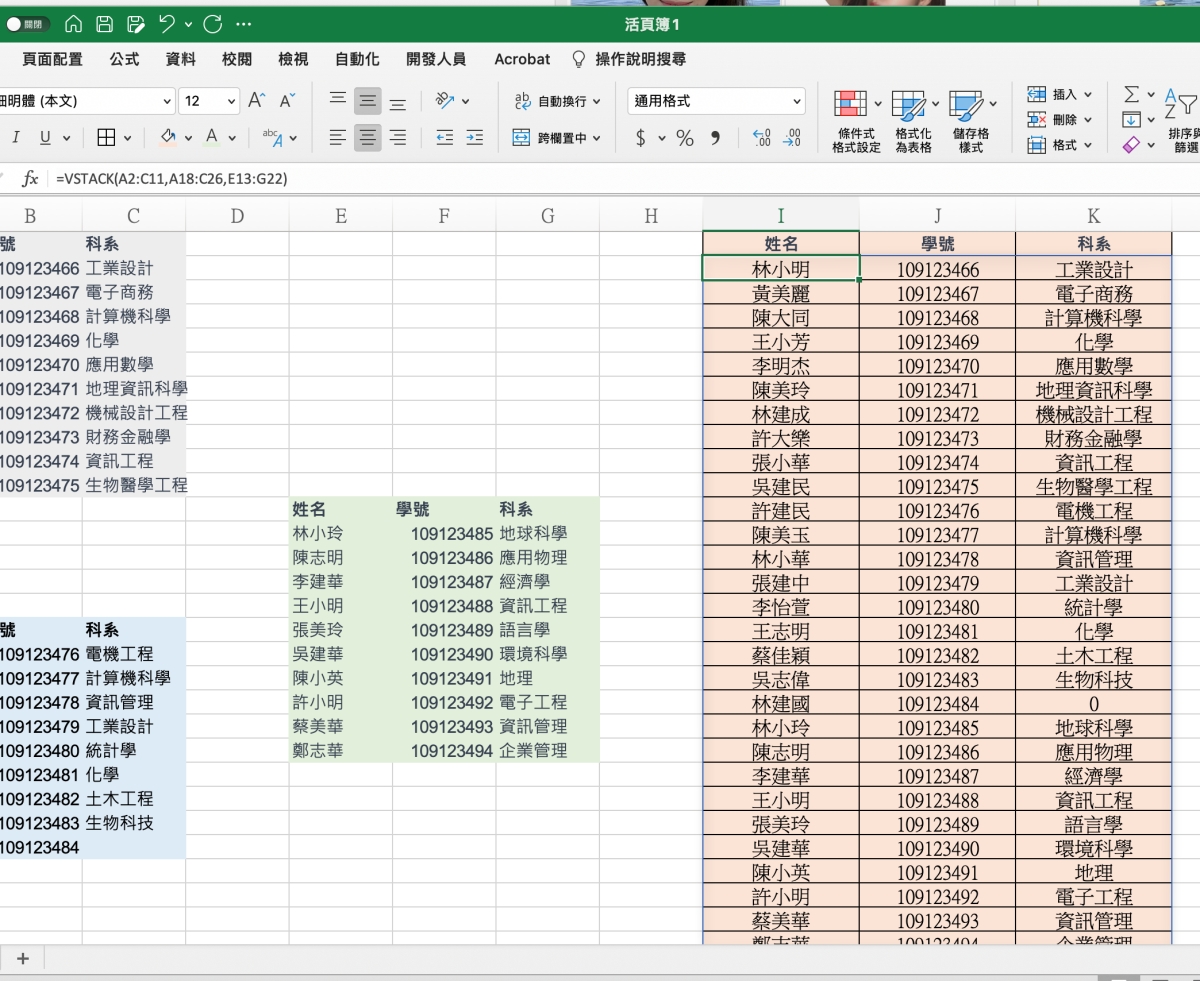Click the Insert (插入) cells button
Screen dimensions: 1200x981
tap(1059, 95)
